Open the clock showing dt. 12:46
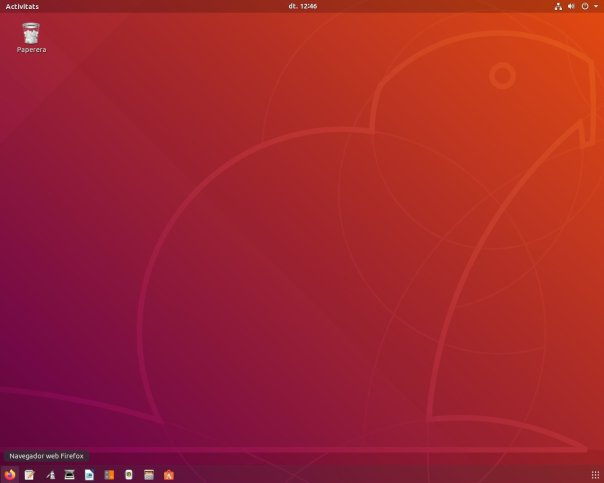This screenshot has height=483, width=604. 303,6
